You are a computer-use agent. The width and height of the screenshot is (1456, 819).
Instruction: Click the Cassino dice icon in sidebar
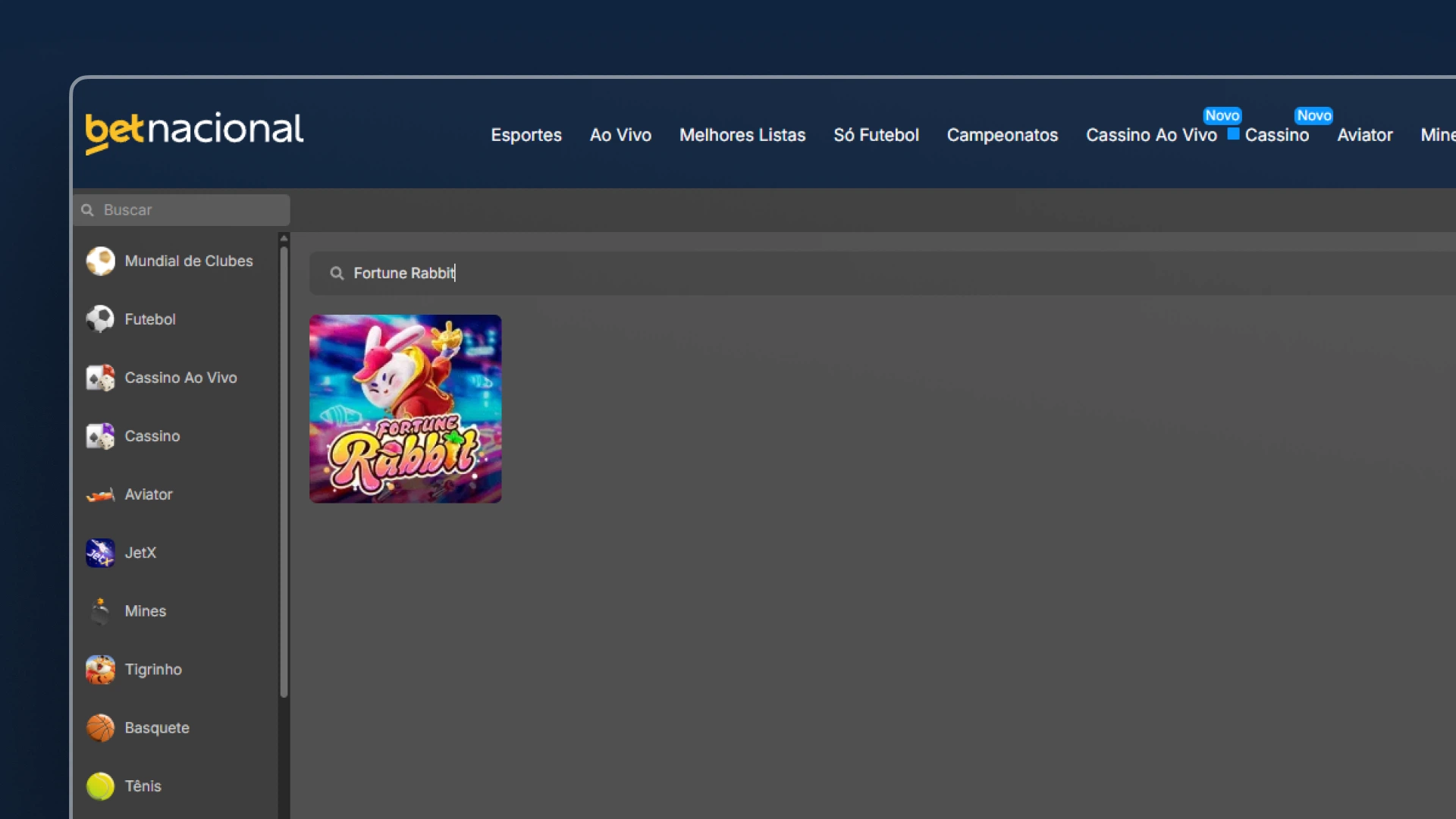coord(100,436)
